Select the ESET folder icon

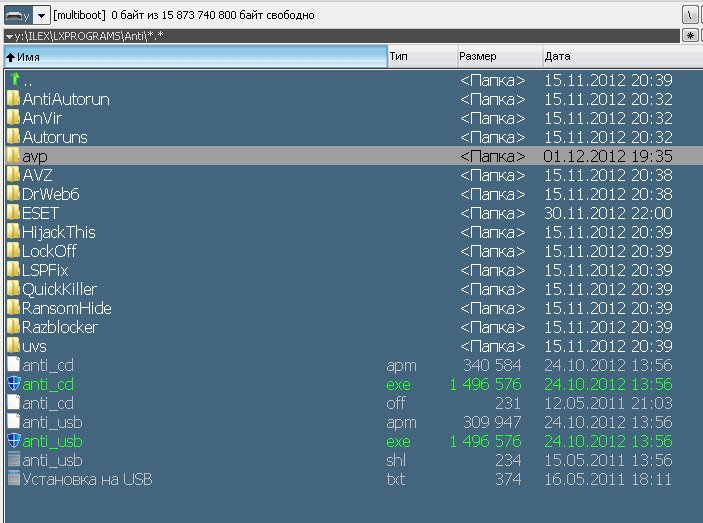(x=13, y=213)
